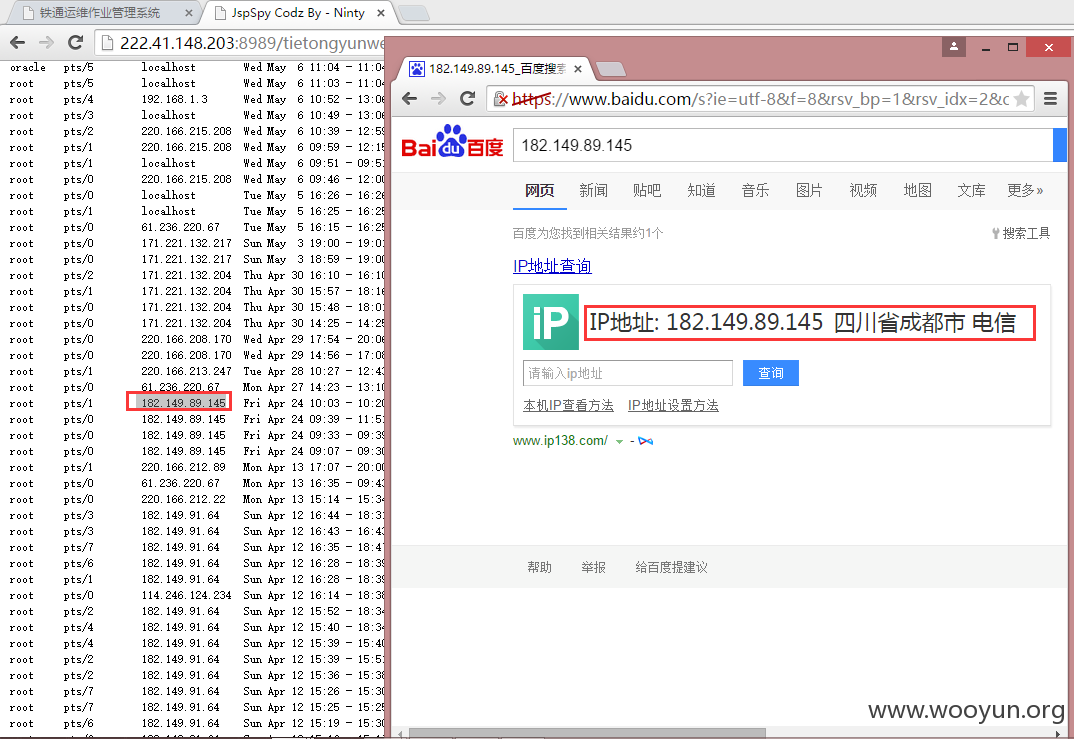Screen dimensions: 1074x739
Task: Click the 220.166.212.89 login entry
Action: pyautogui.click(x=184, y=467)
